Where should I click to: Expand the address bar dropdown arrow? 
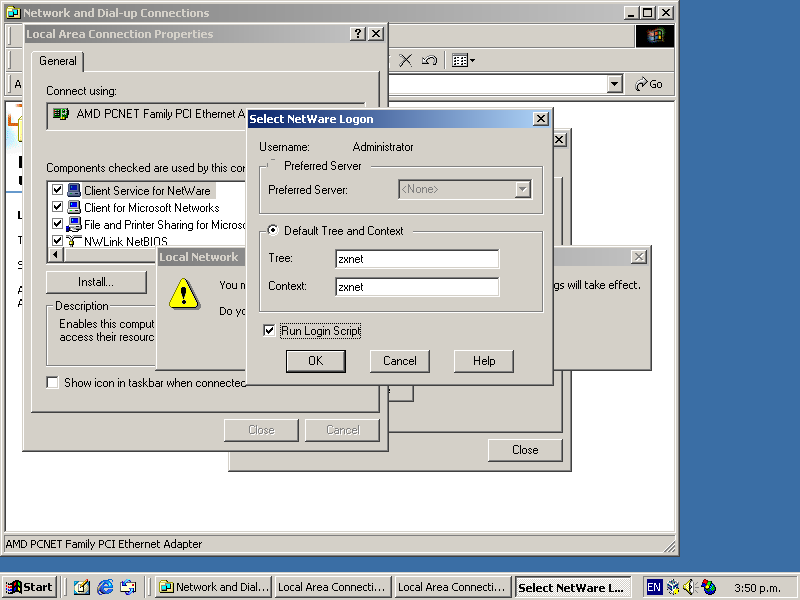(615, 84)
